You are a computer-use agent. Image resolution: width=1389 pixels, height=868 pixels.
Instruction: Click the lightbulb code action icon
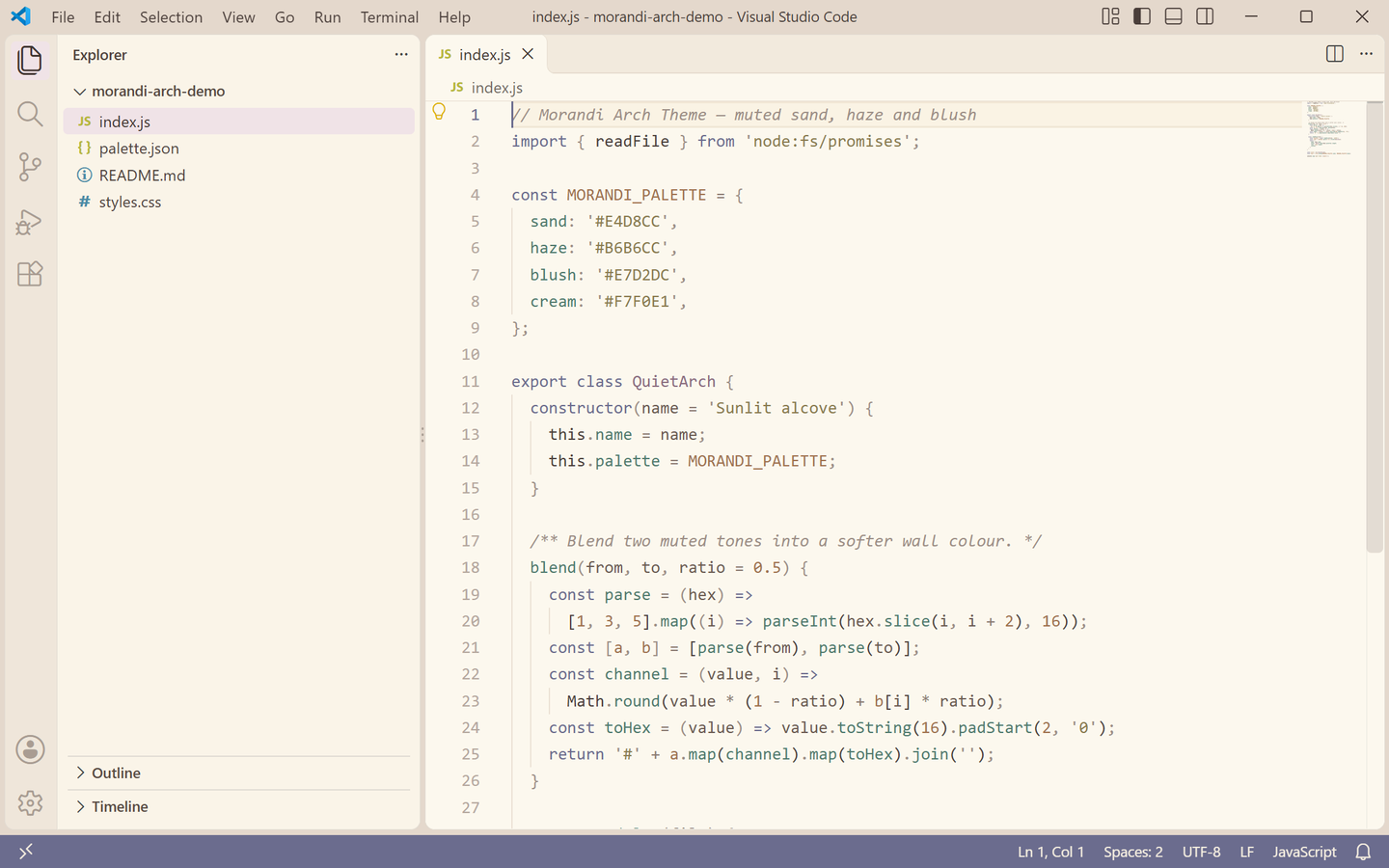click(x=439, y=113)
